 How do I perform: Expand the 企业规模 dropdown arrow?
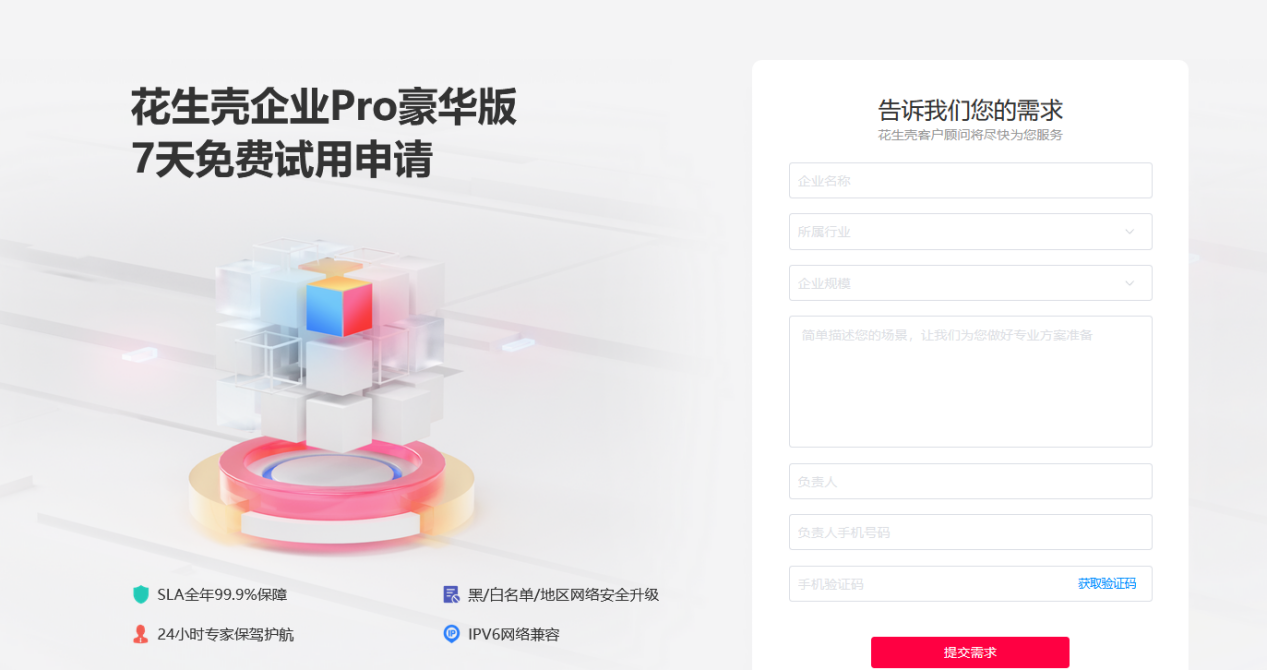(x=1129, y=283)
